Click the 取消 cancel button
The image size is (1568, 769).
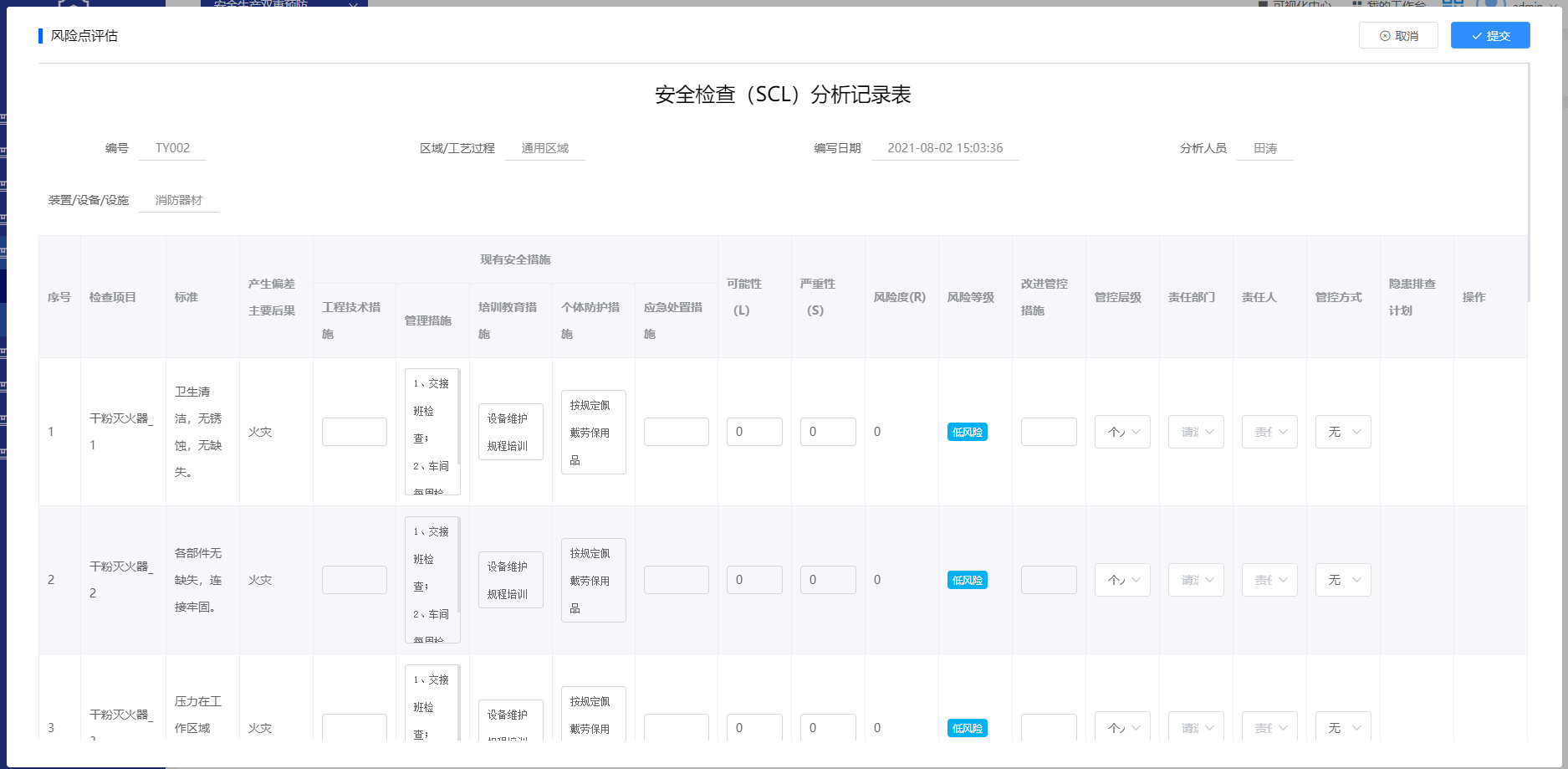(1398, 35)
